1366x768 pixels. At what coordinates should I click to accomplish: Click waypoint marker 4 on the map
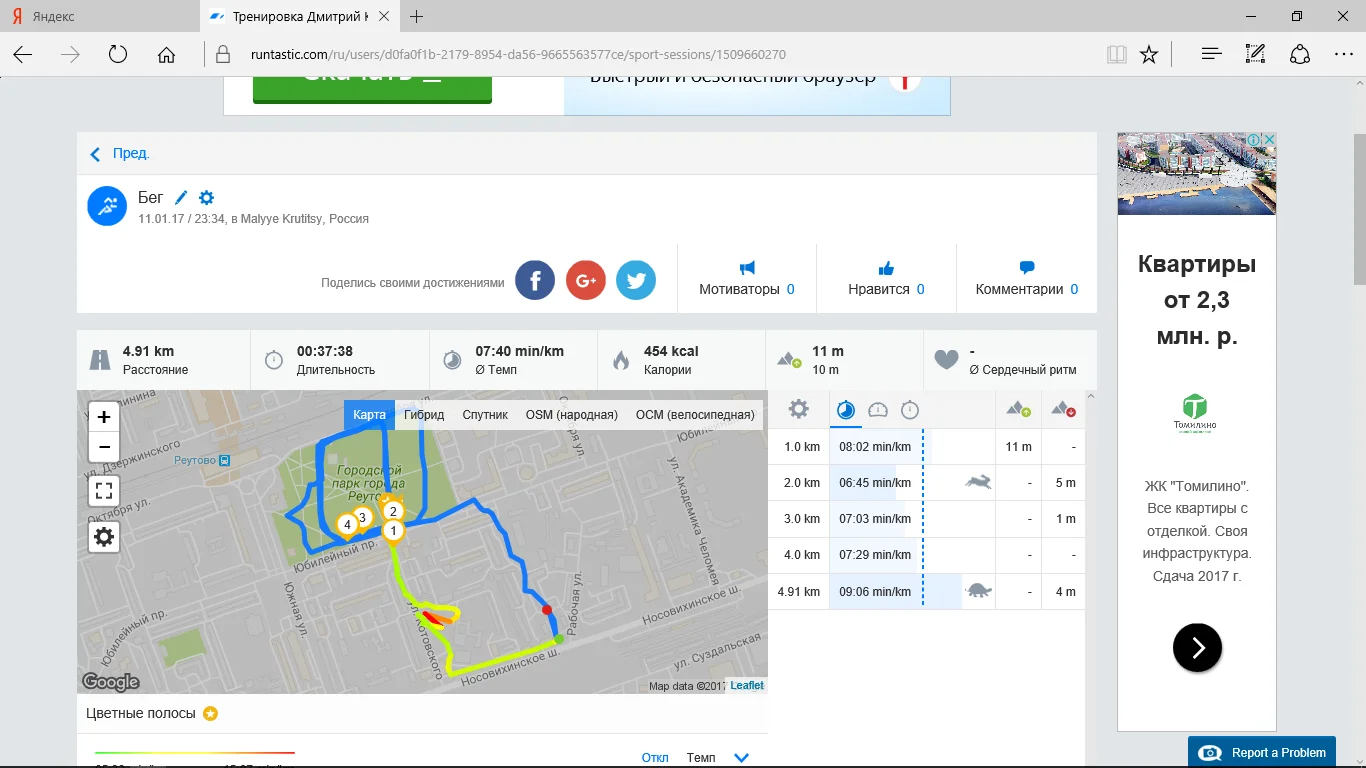(347, 524)
